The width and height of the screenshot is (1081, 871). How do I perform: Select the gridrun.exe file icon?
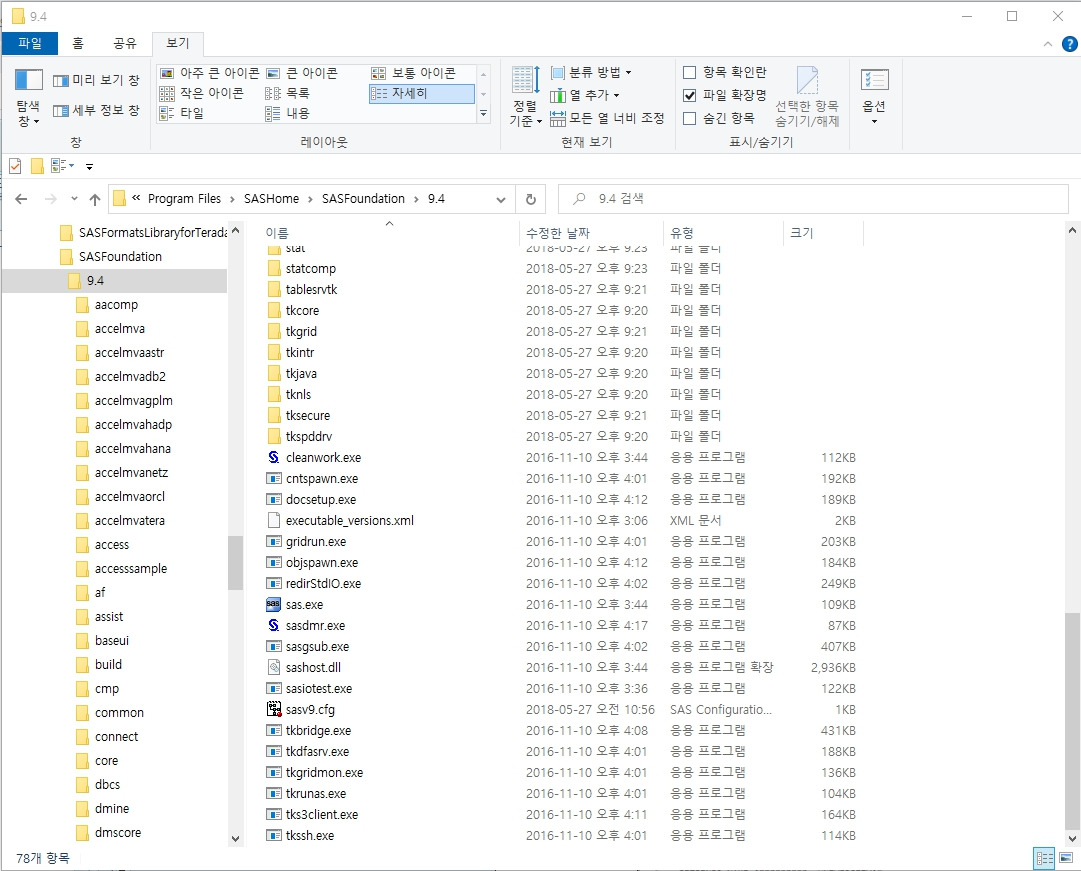pyautogui.click(x=274, y=541)
